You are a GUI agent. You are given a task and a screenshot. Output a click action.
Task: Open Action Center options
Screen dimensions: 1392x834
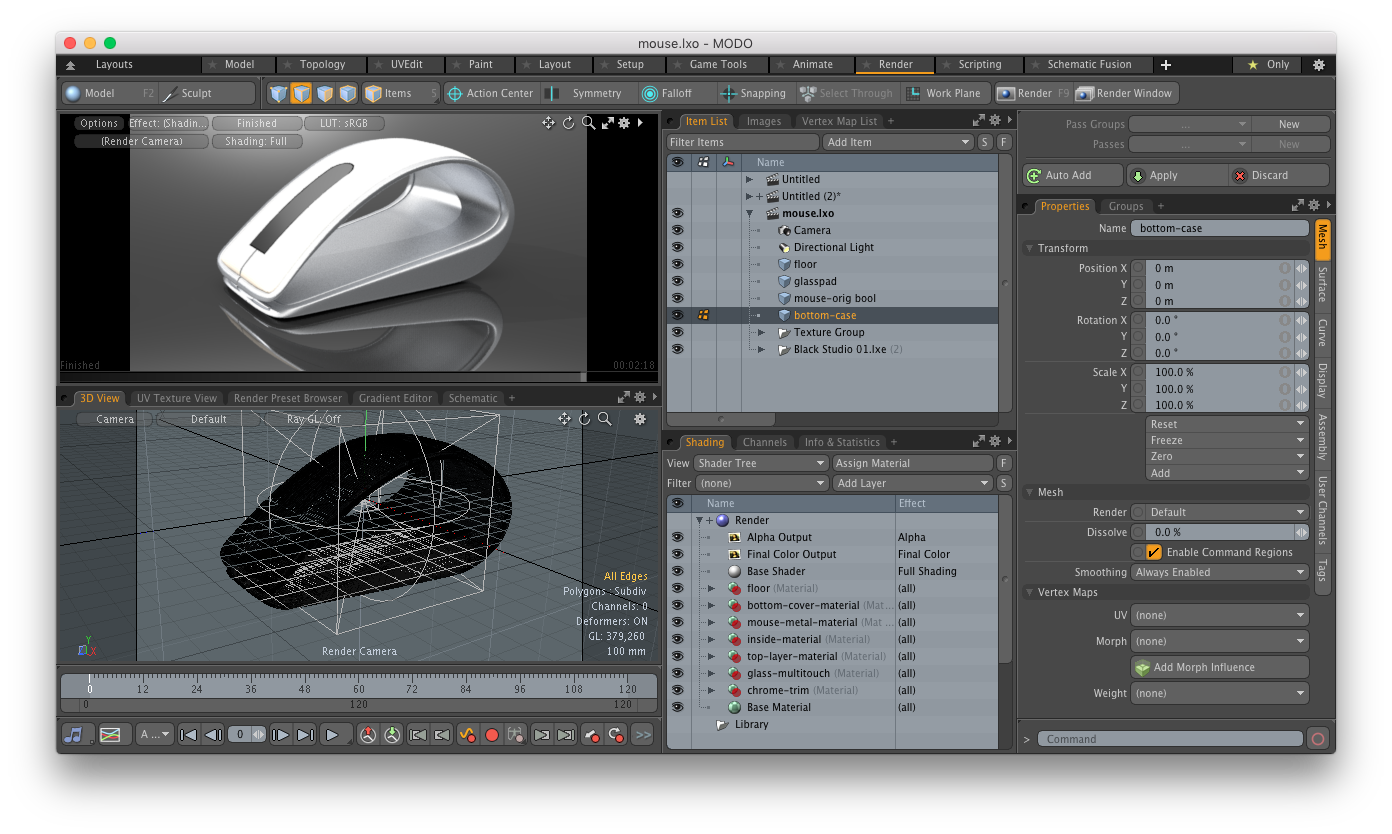[491, 93]
